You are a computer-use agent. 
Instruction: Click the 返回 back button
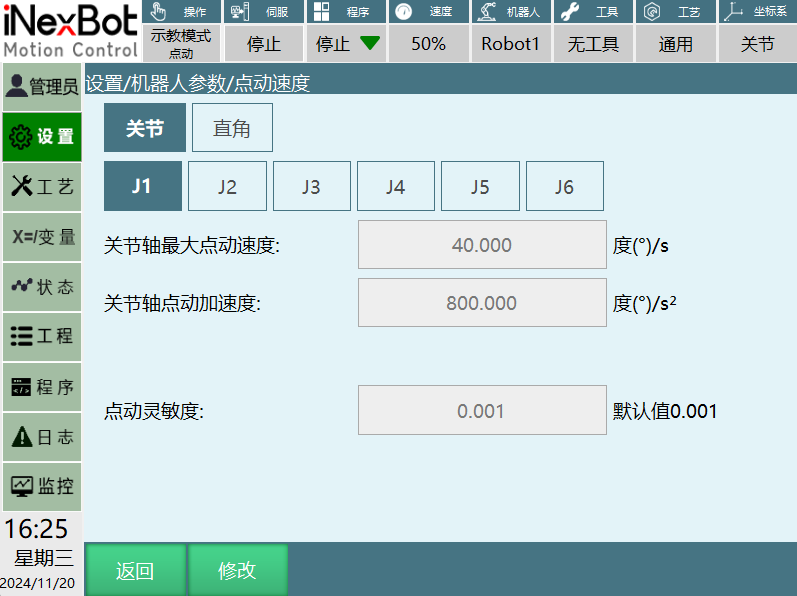click(135, 570)
